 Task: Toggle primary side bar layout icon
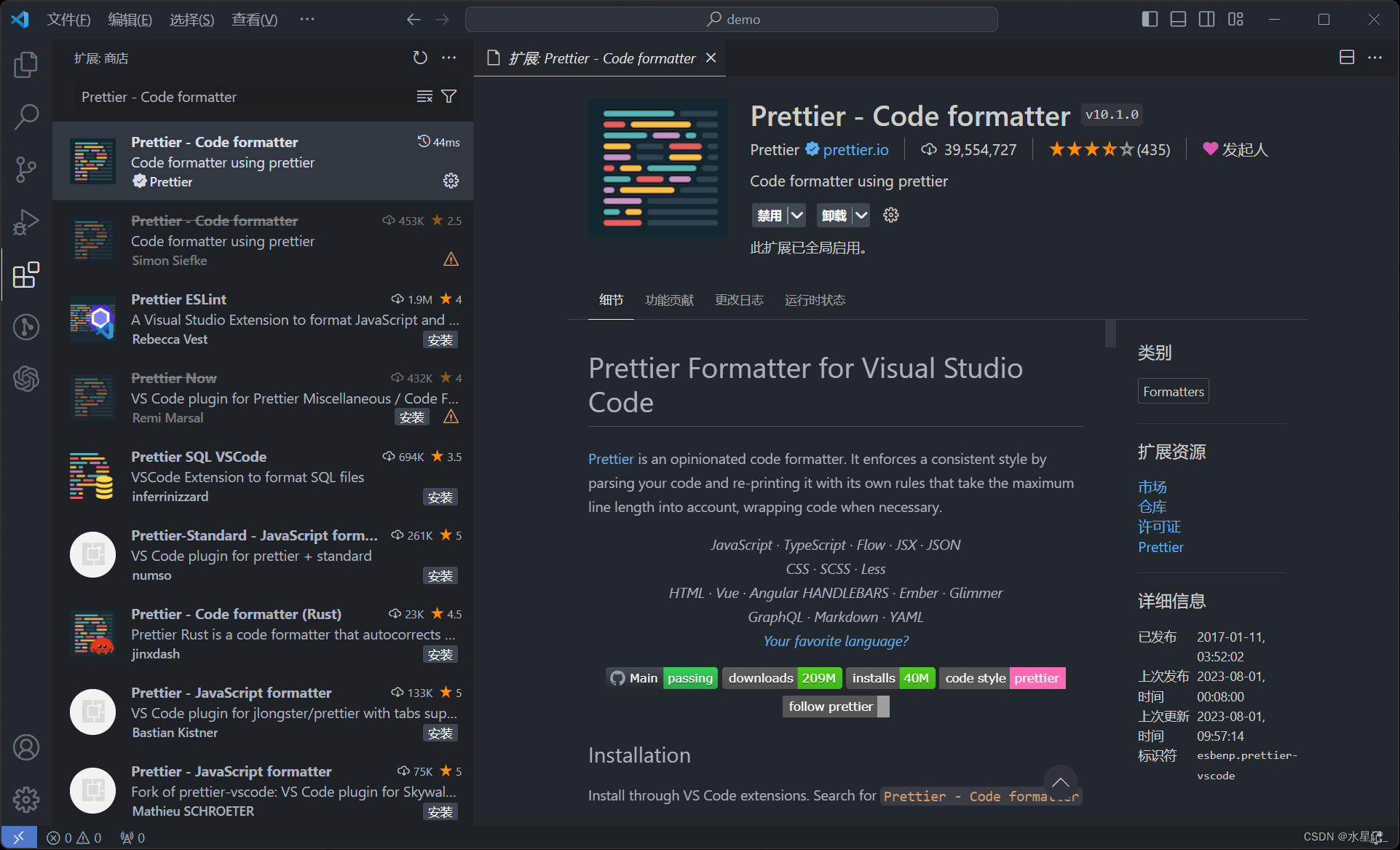point(1150,19)
